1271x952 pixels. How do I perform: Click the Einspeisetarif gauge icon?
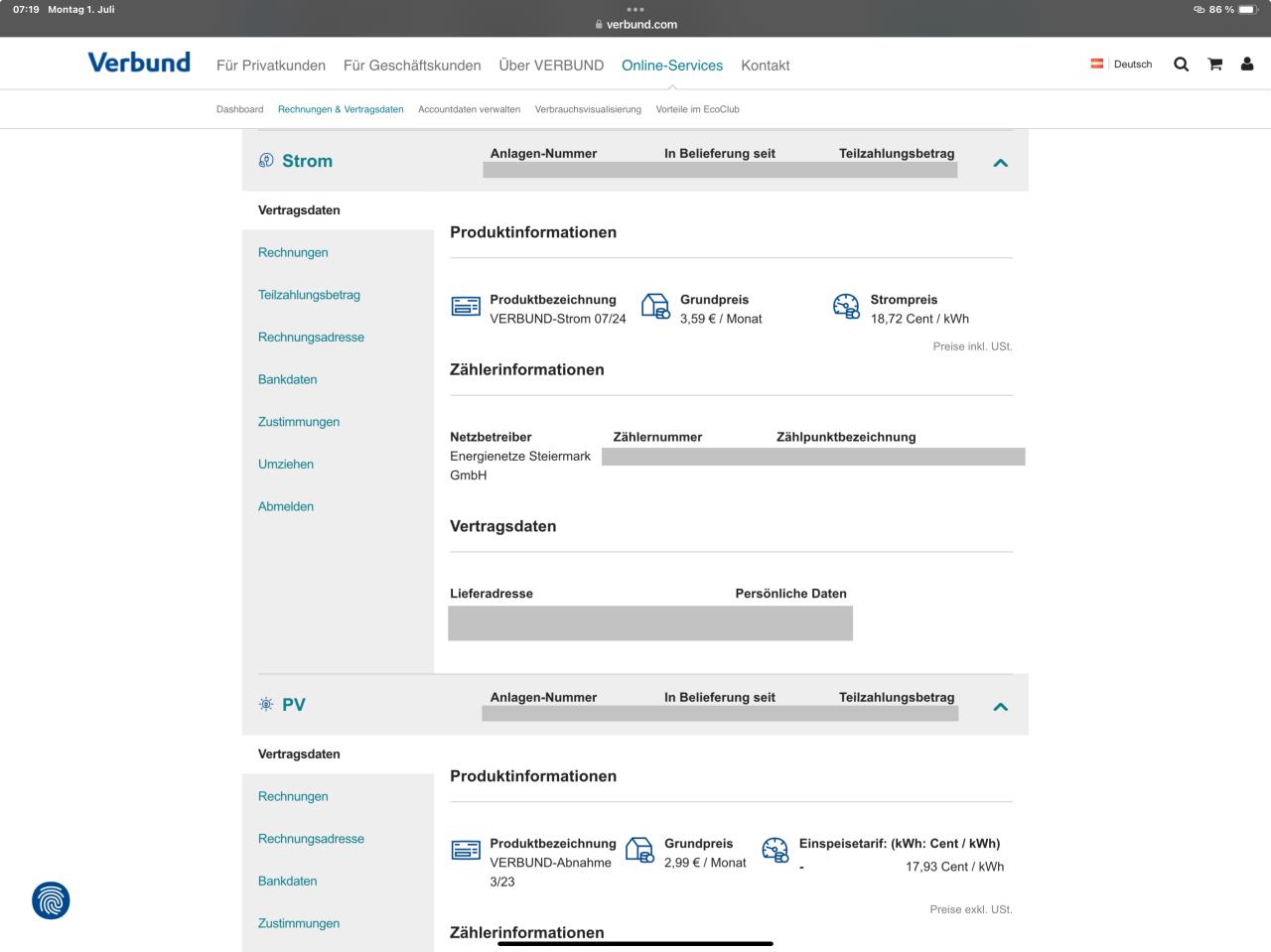tap(775, 851)
